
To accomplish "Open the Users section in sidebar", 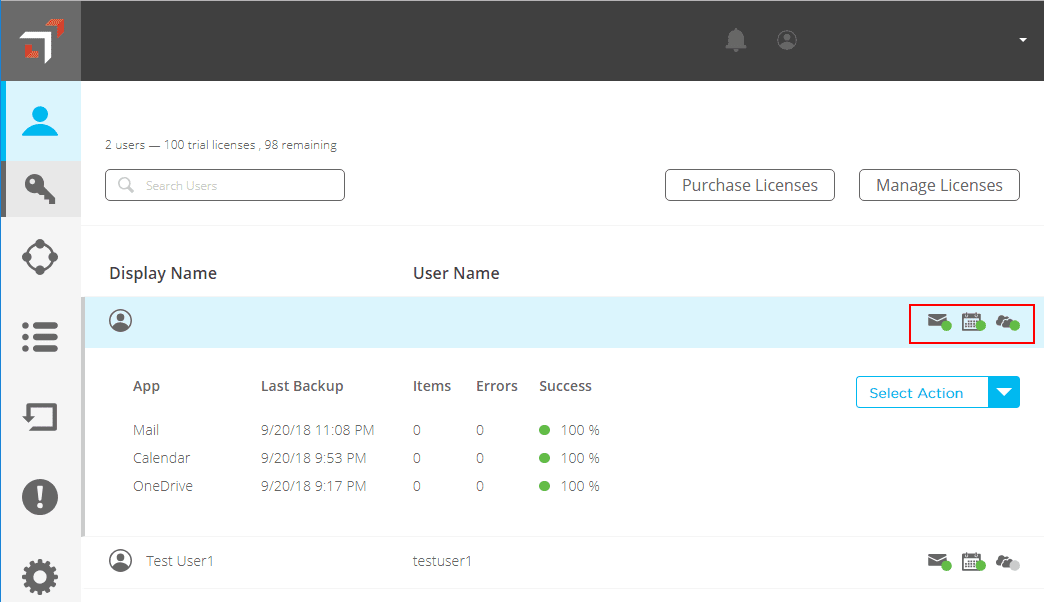I will (x=40, y=121).
